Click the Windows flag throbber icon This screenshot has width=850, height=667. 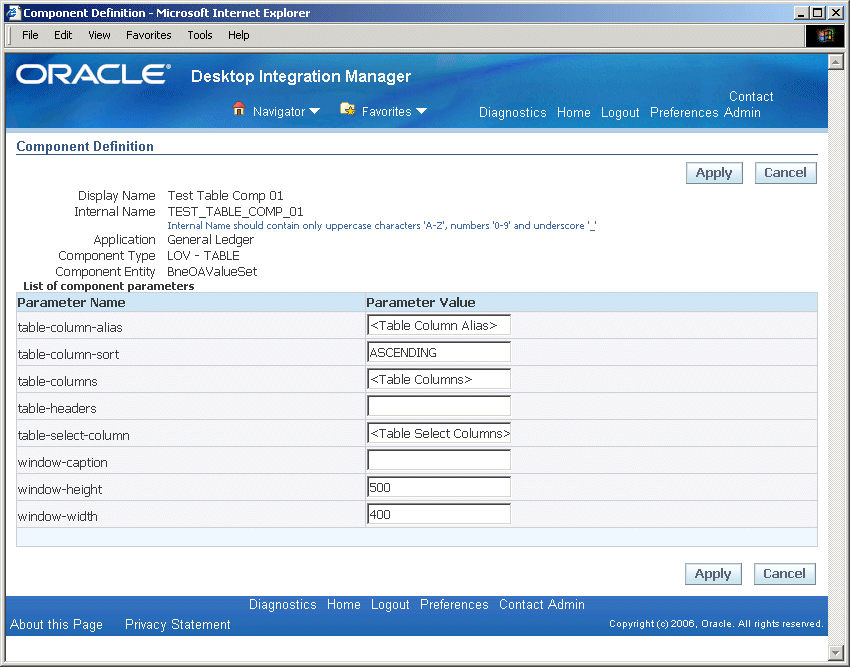coord(825,36)
